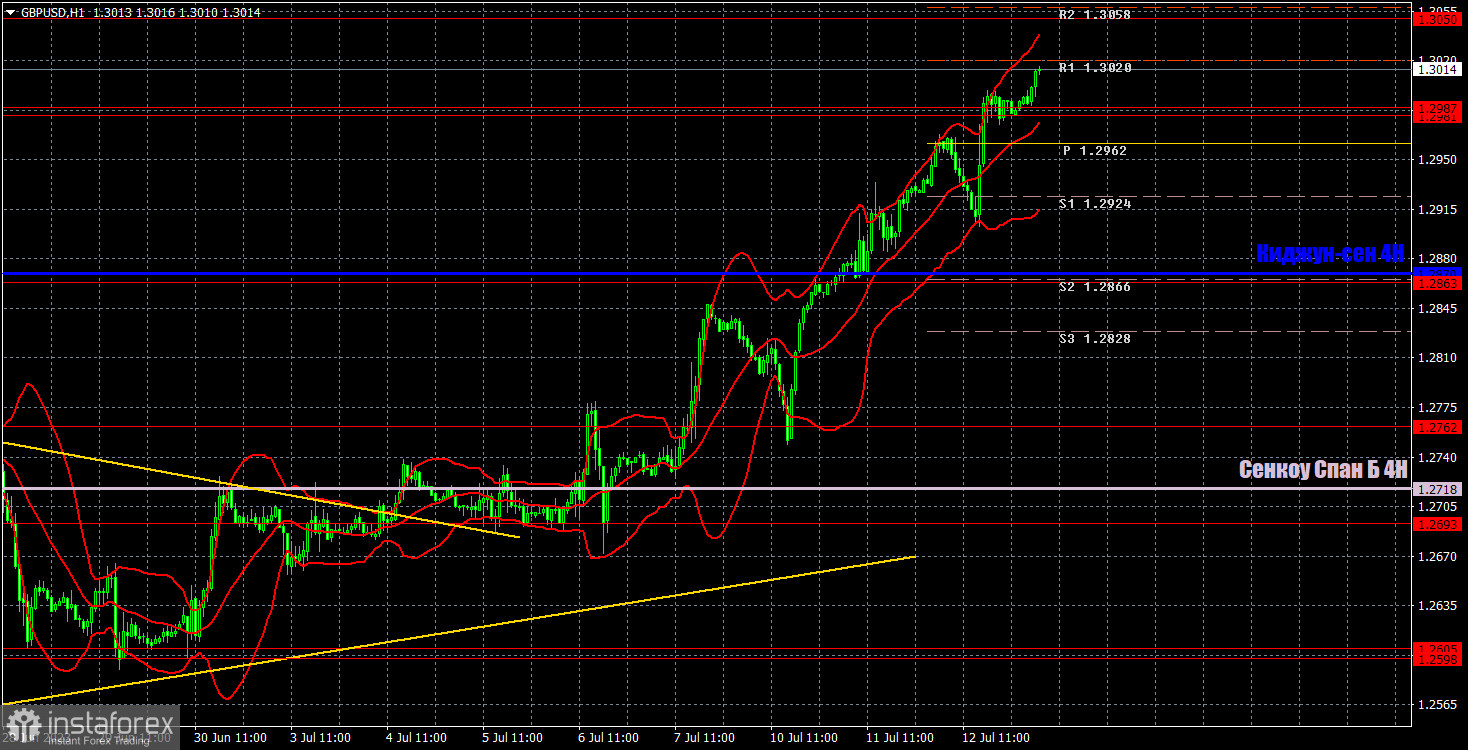This screenshot has height=750, width=1468.
Task: Click the 1.2635 price axis value
Action: 1438,605
